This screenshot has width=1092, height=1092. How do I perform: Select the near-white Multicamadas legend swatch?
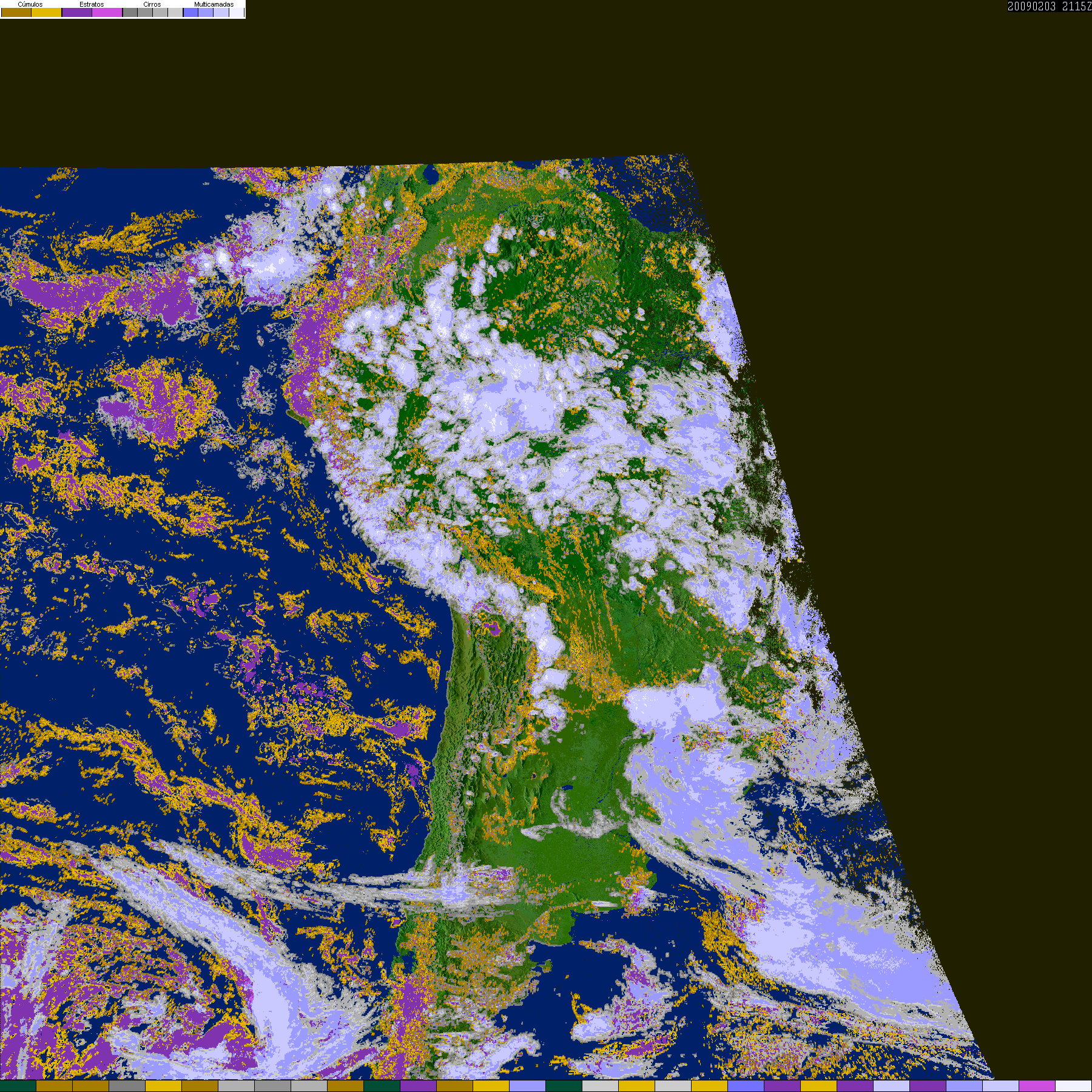click(237, 12)
